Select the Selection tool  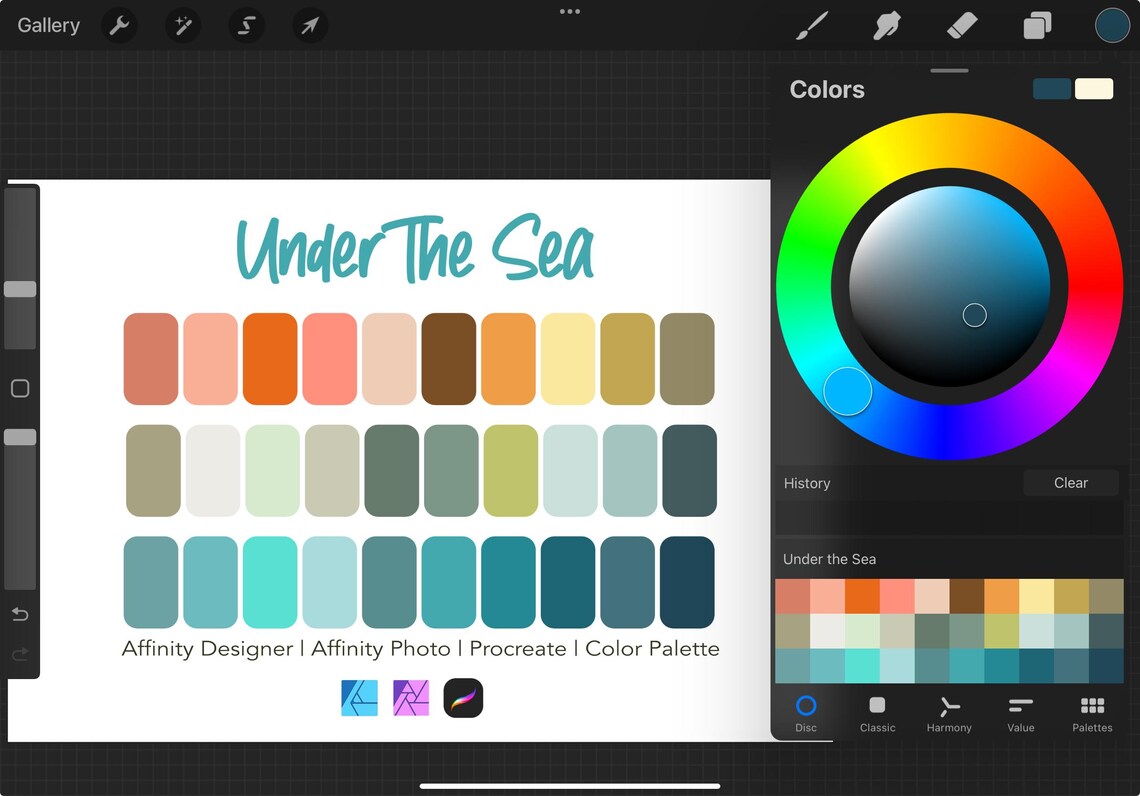point(246,25)
